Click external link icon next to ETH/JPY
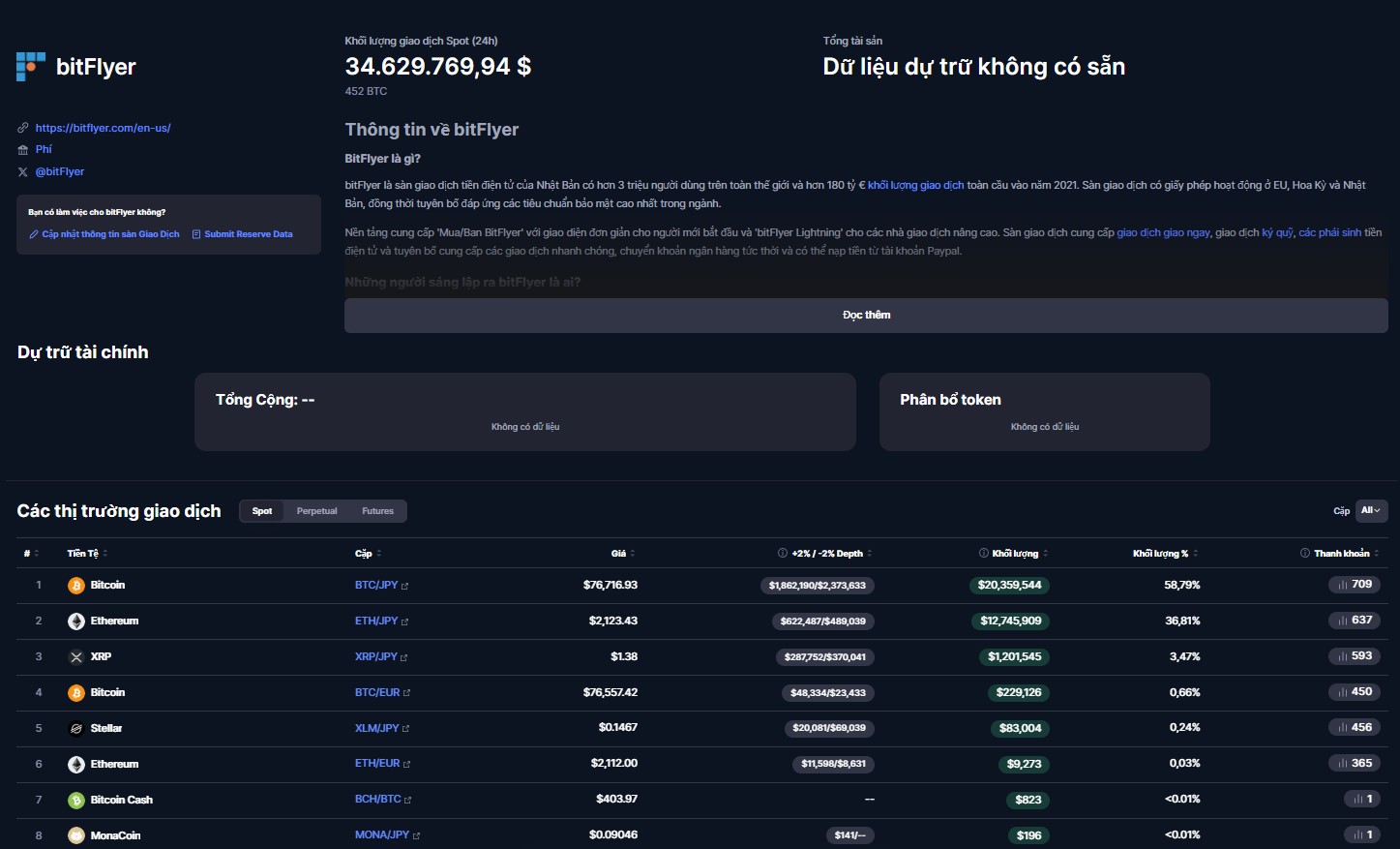Image resolution: width=1400 pixels, height=849 pixels. coord(405,622)
